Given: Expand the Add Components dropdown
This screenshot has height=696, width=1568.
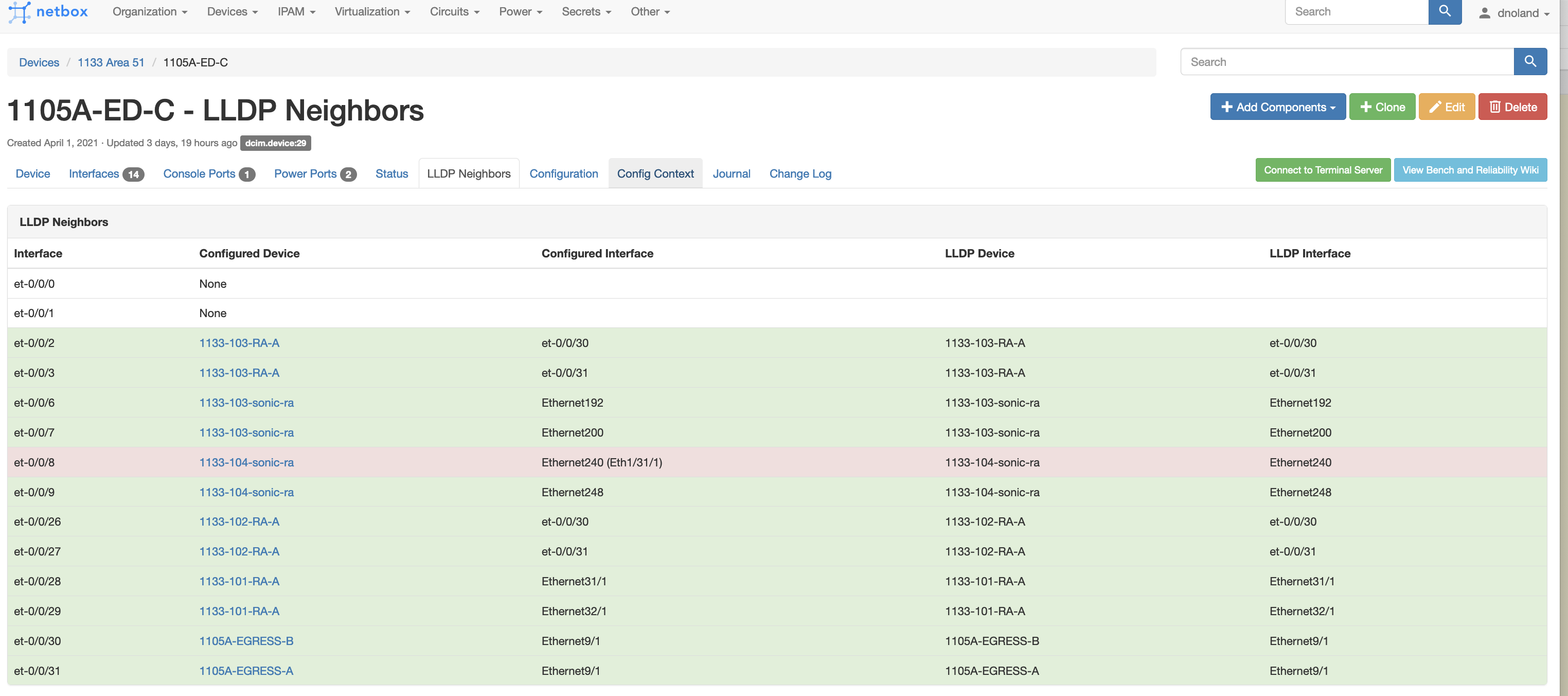Looking at the screenshot, I should pyautogui.click(x=1278, y=106).
